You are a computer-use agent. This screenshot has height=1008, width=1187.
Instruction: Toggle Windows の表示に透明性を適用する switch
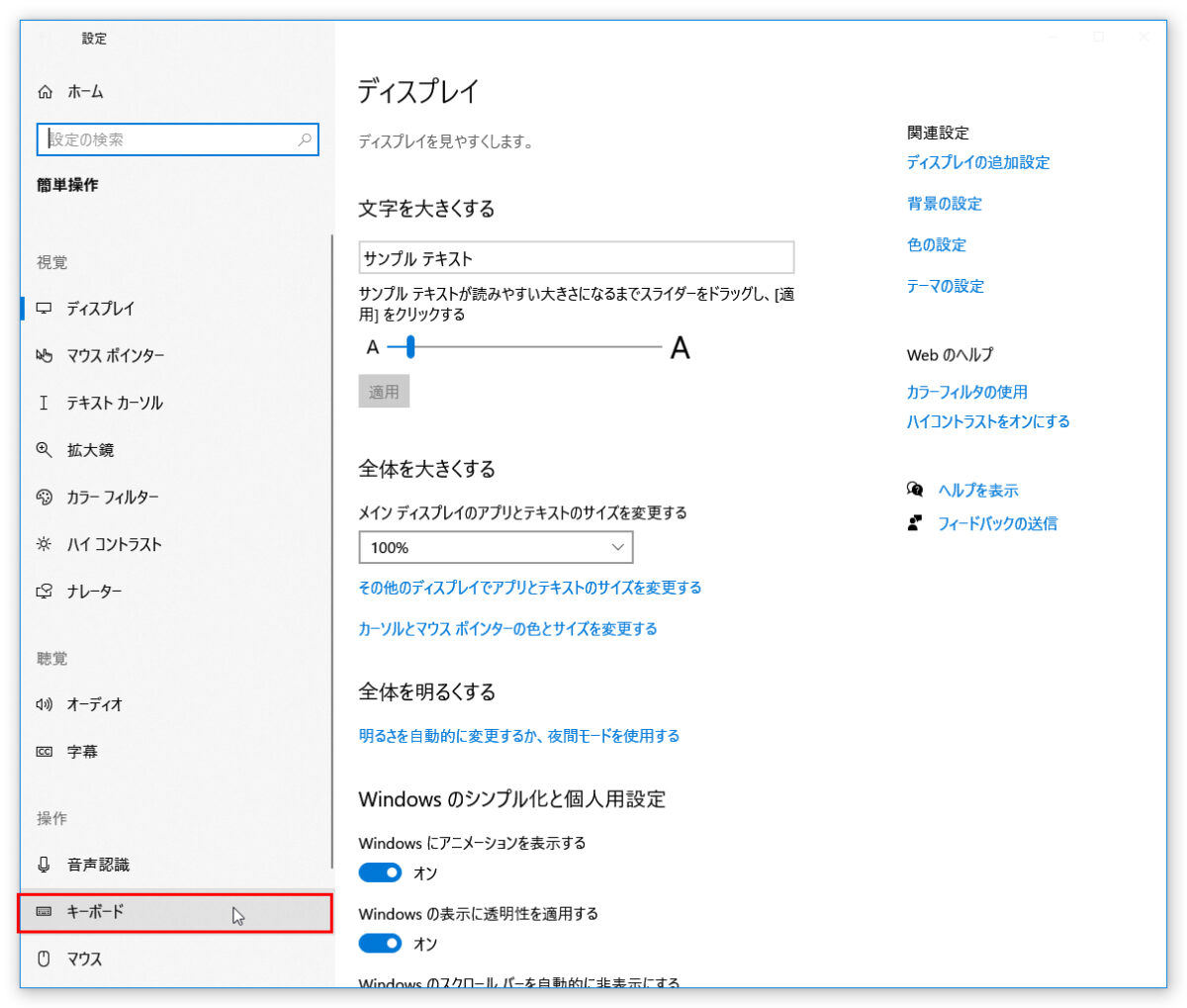point(380,944)
